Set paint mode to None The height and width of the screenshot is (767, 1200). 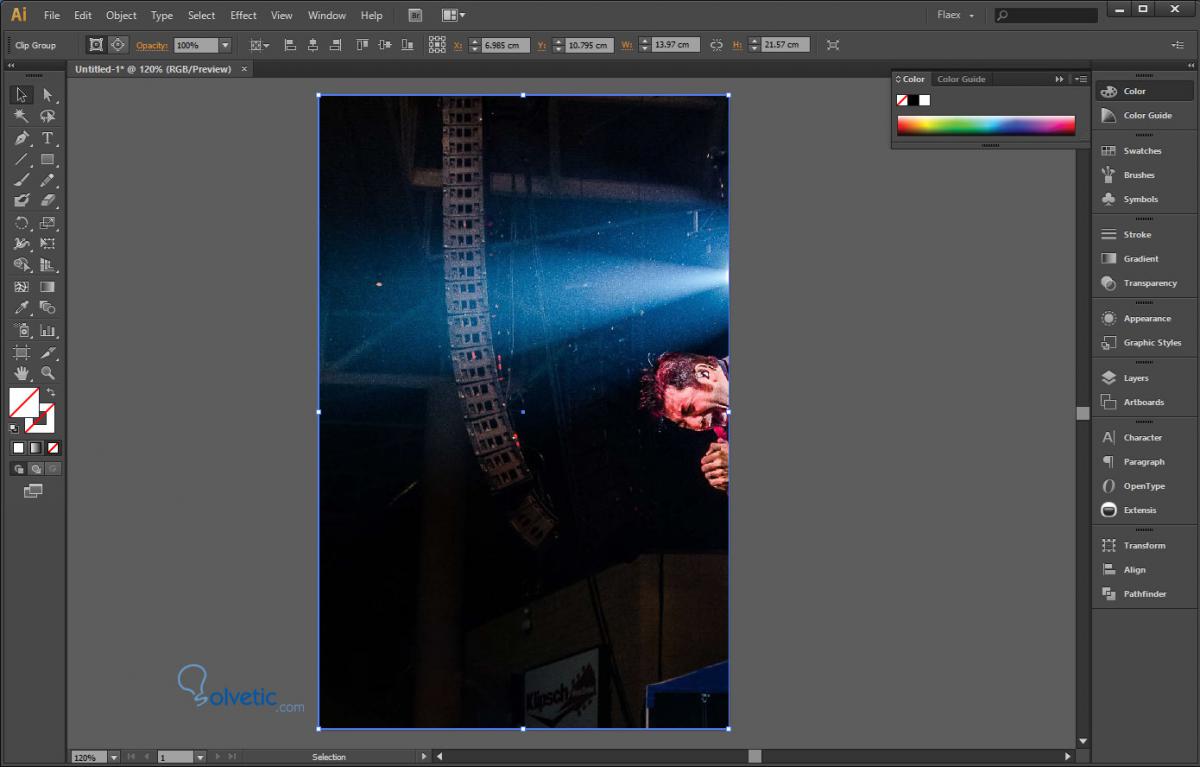[x=53, y=448]
